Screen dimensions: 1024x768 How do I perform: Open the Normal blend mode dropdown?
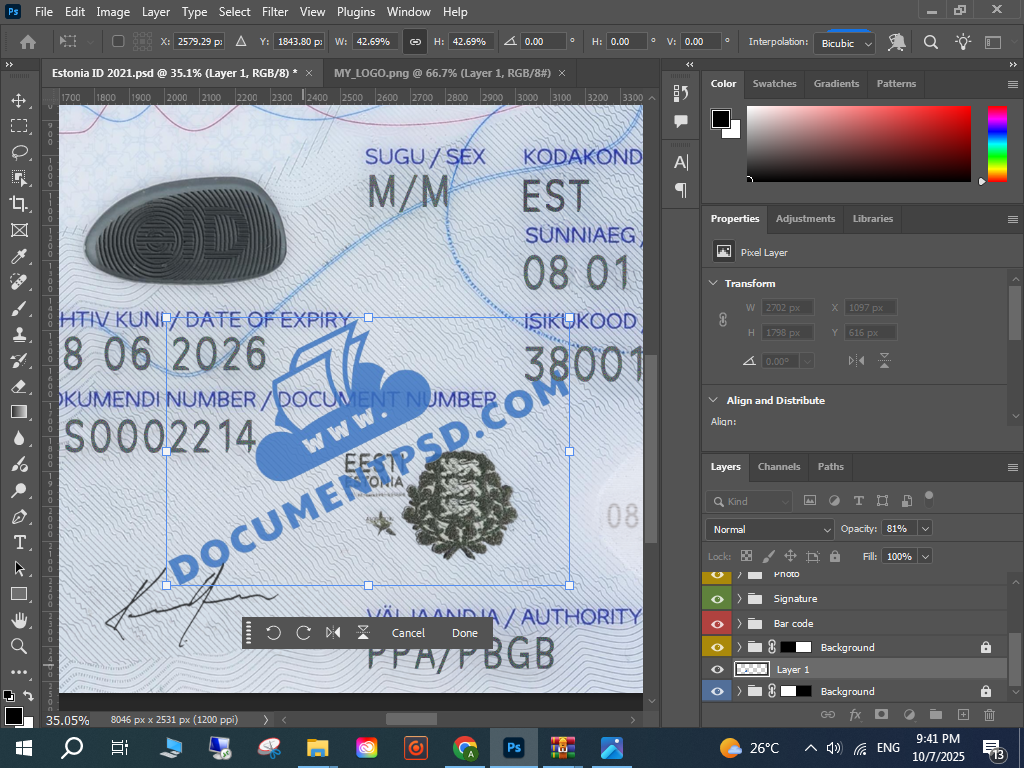point(769,529)
